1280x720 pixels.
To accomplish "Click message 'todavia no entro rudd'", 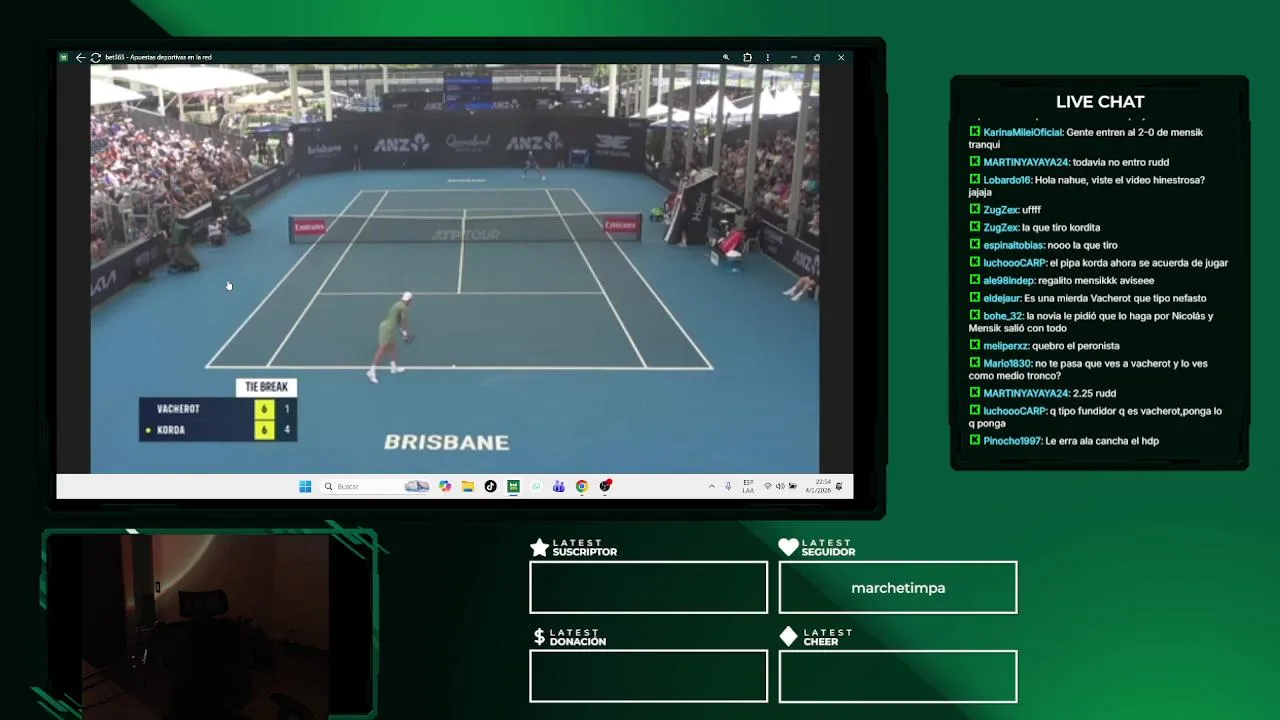I will [1121, 162].
